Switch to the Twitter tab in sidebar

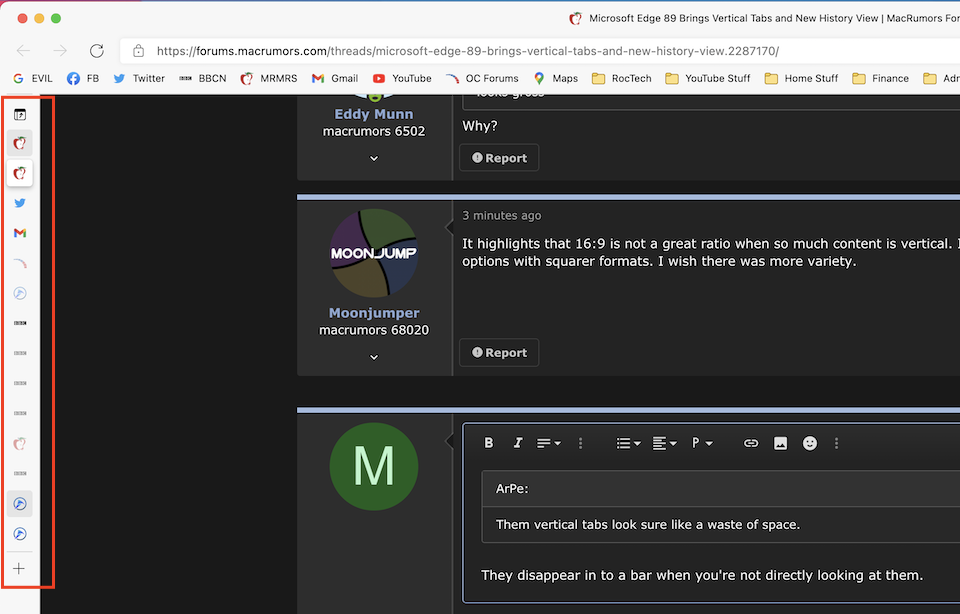pyautogui.click(x=20, y=203)
